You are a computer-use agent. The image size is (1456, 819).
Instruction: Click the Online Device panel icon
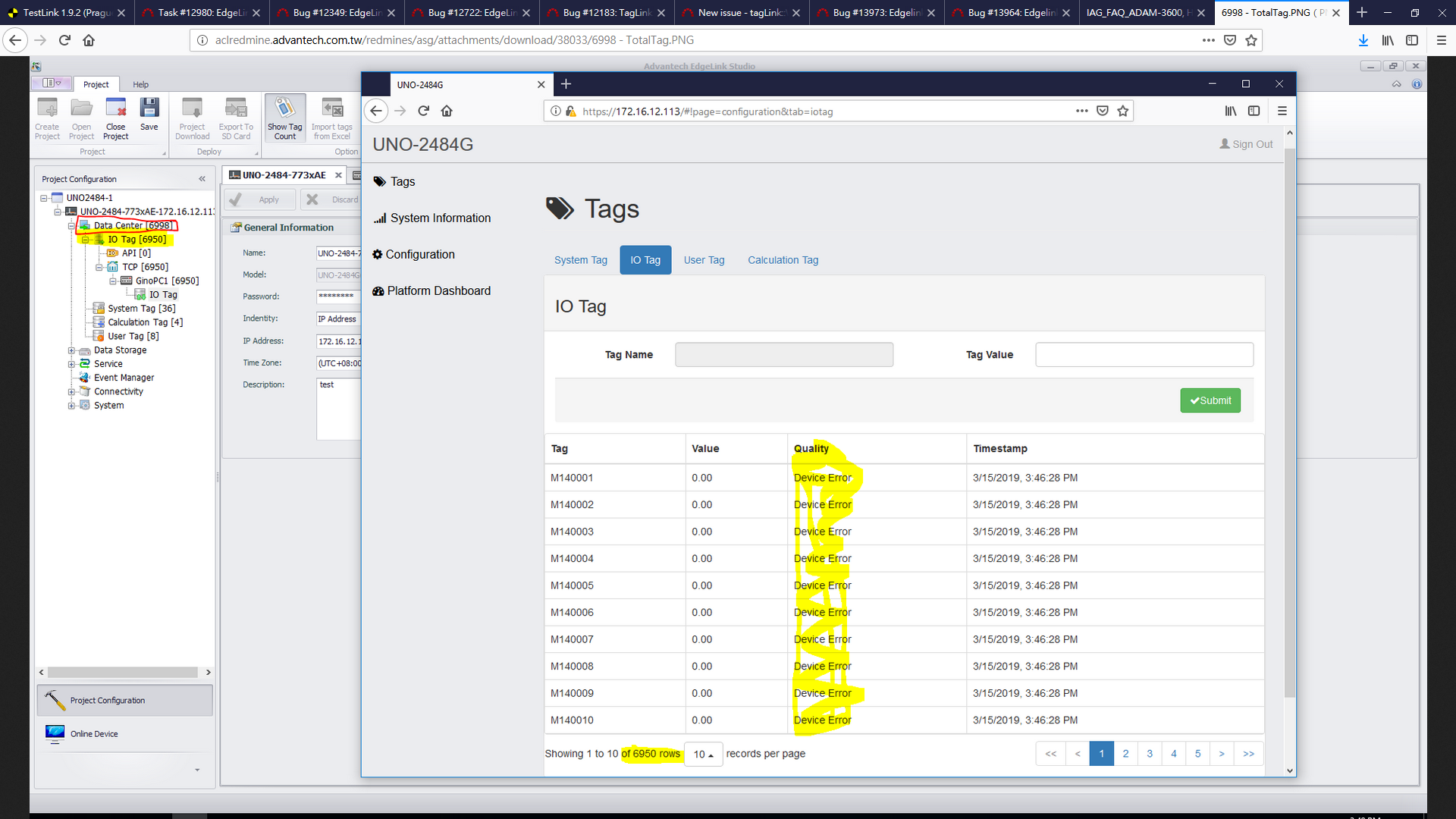(x=55, y=733)
